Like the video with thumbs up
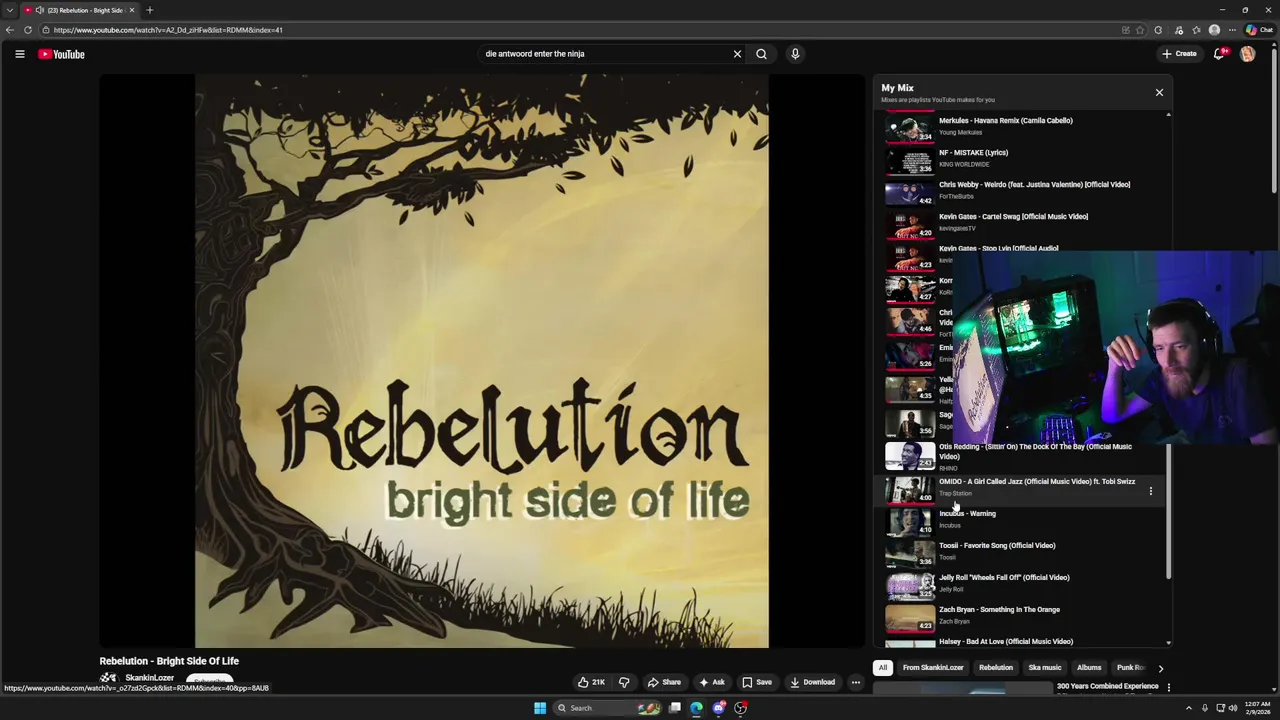1280x720 pixels. 591,682
